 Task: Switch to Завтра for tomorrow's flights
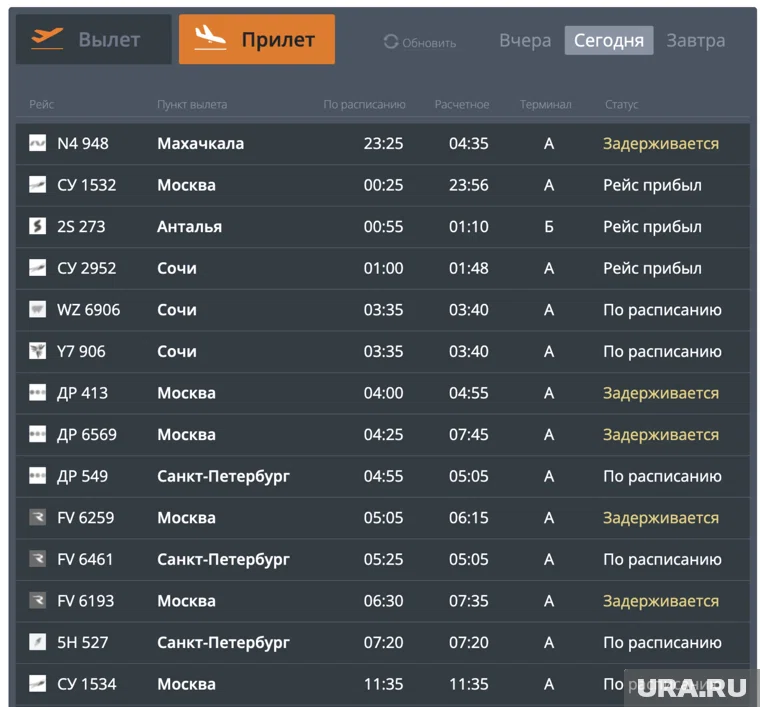click(696, 41)
